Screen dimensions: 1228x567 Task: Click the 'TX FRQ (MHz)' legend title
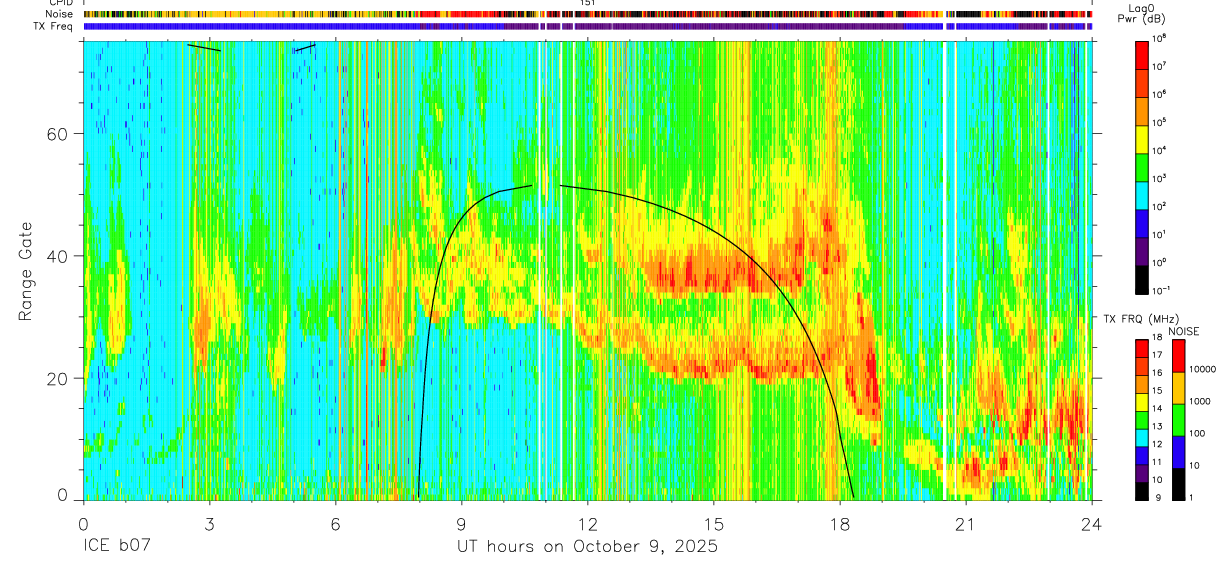(1141, 319)
